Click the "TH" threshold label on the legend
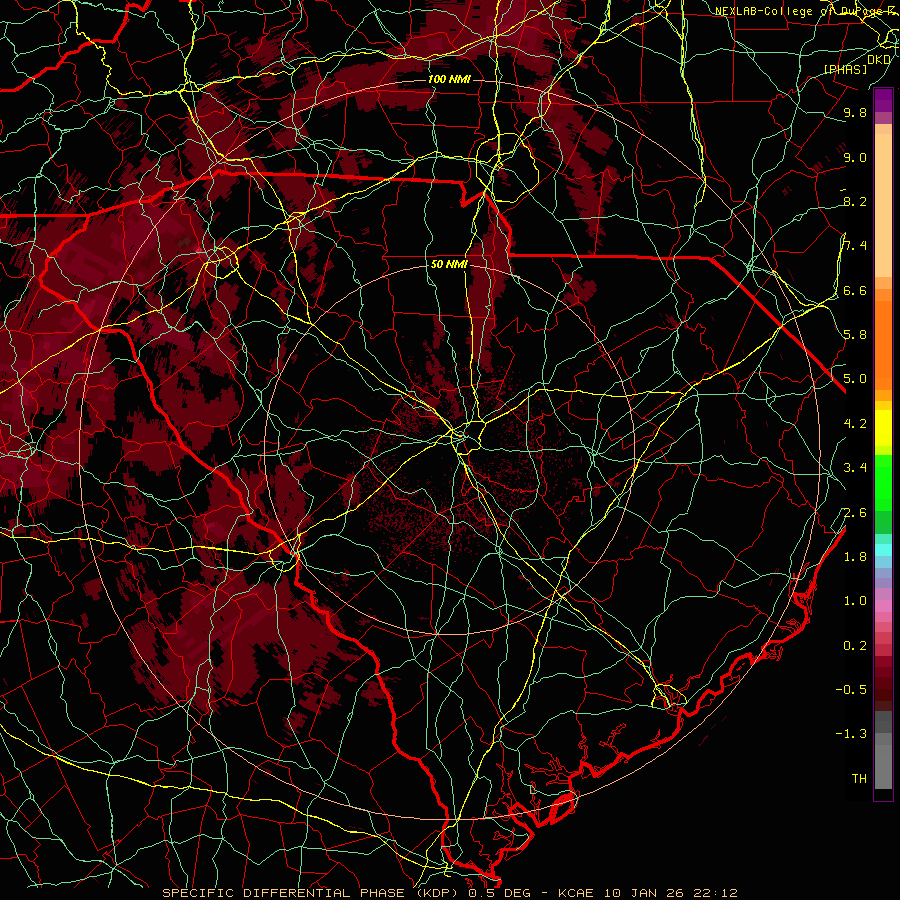 click(859, 779)
